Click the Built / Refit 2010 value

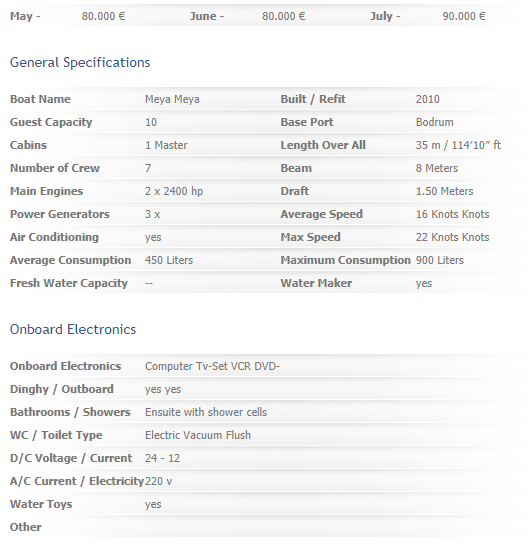pos(427,99)
